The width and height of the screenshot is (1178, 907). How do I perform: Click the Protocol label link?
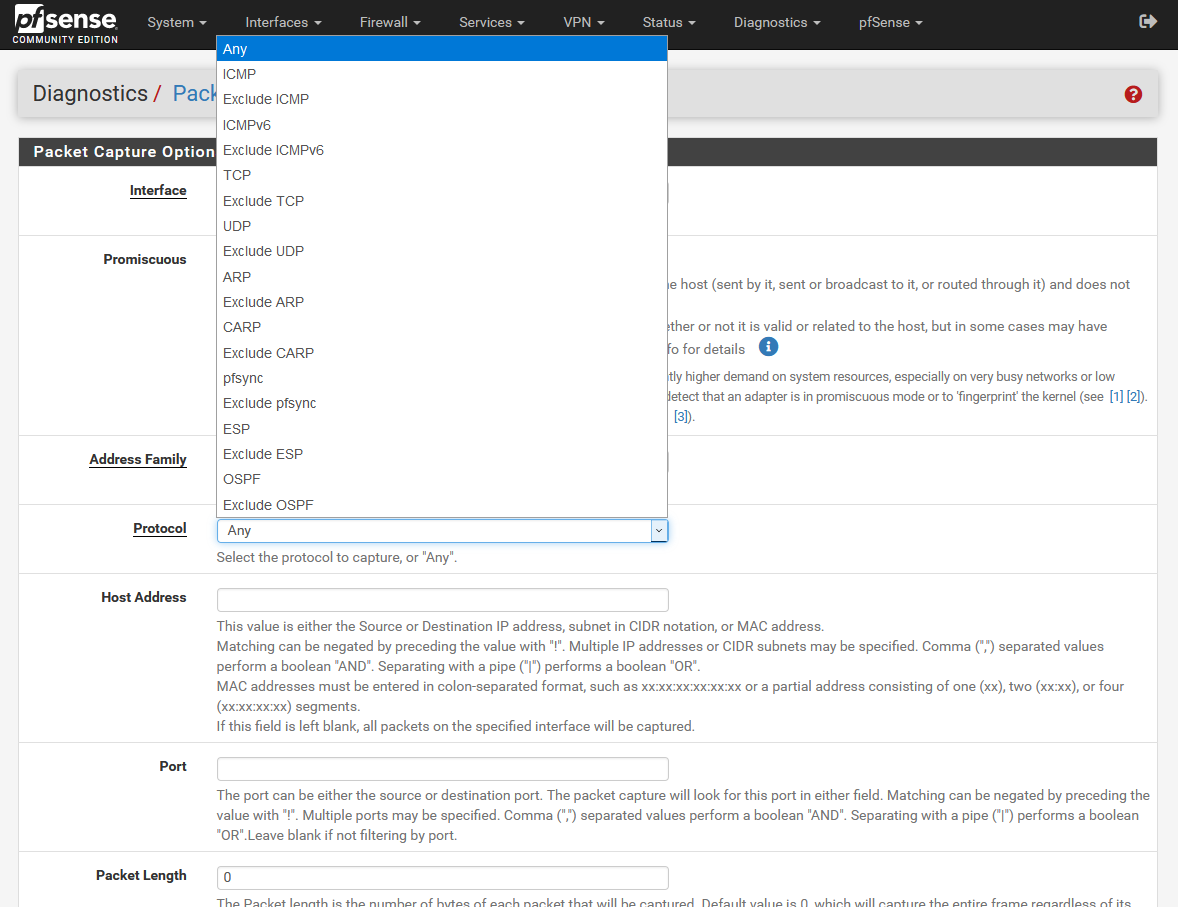coord(159,528)
